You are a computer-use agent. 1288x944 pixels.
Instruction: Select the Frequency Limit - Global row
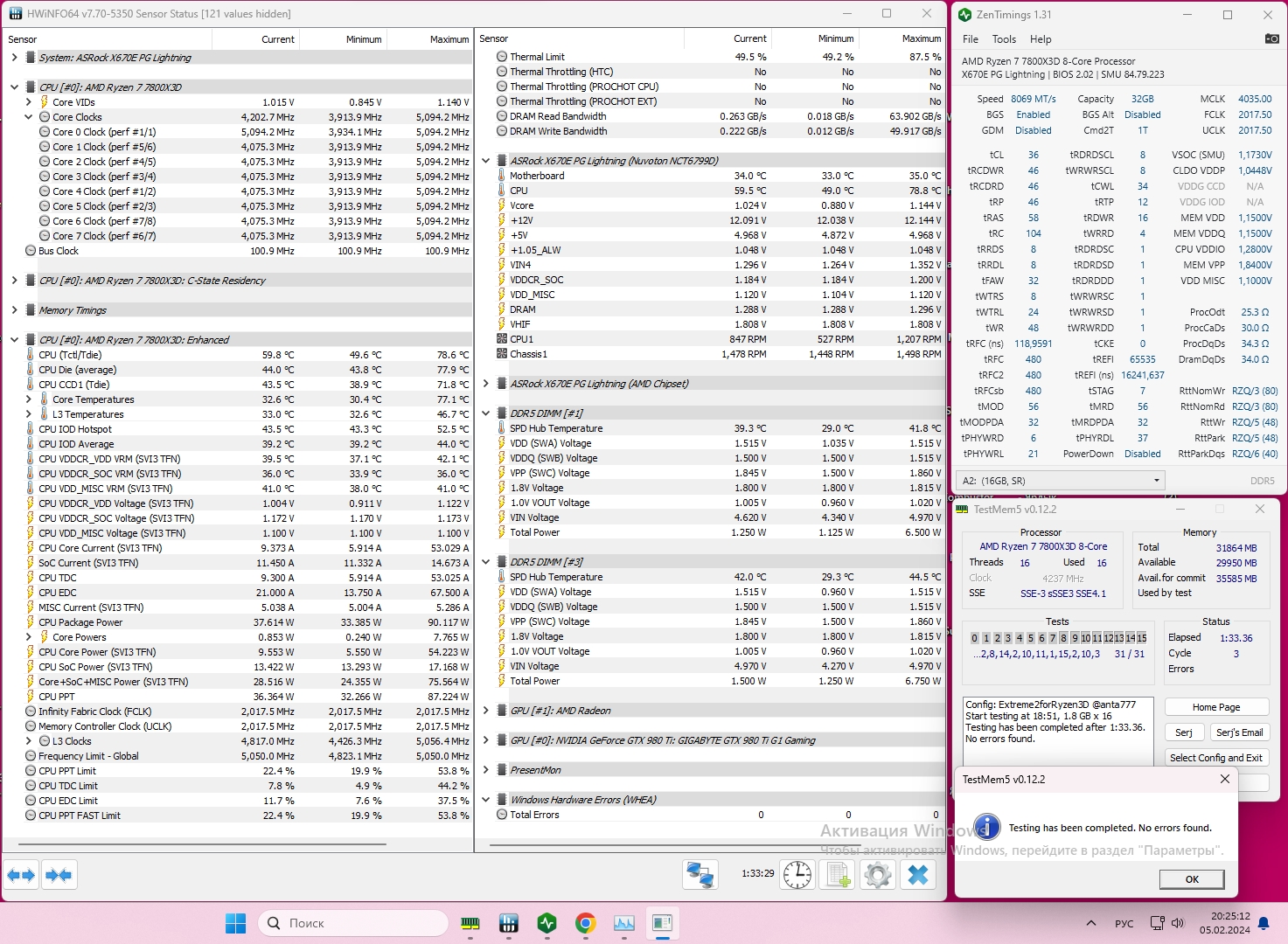pyautogui.click(x=239, y=756)
